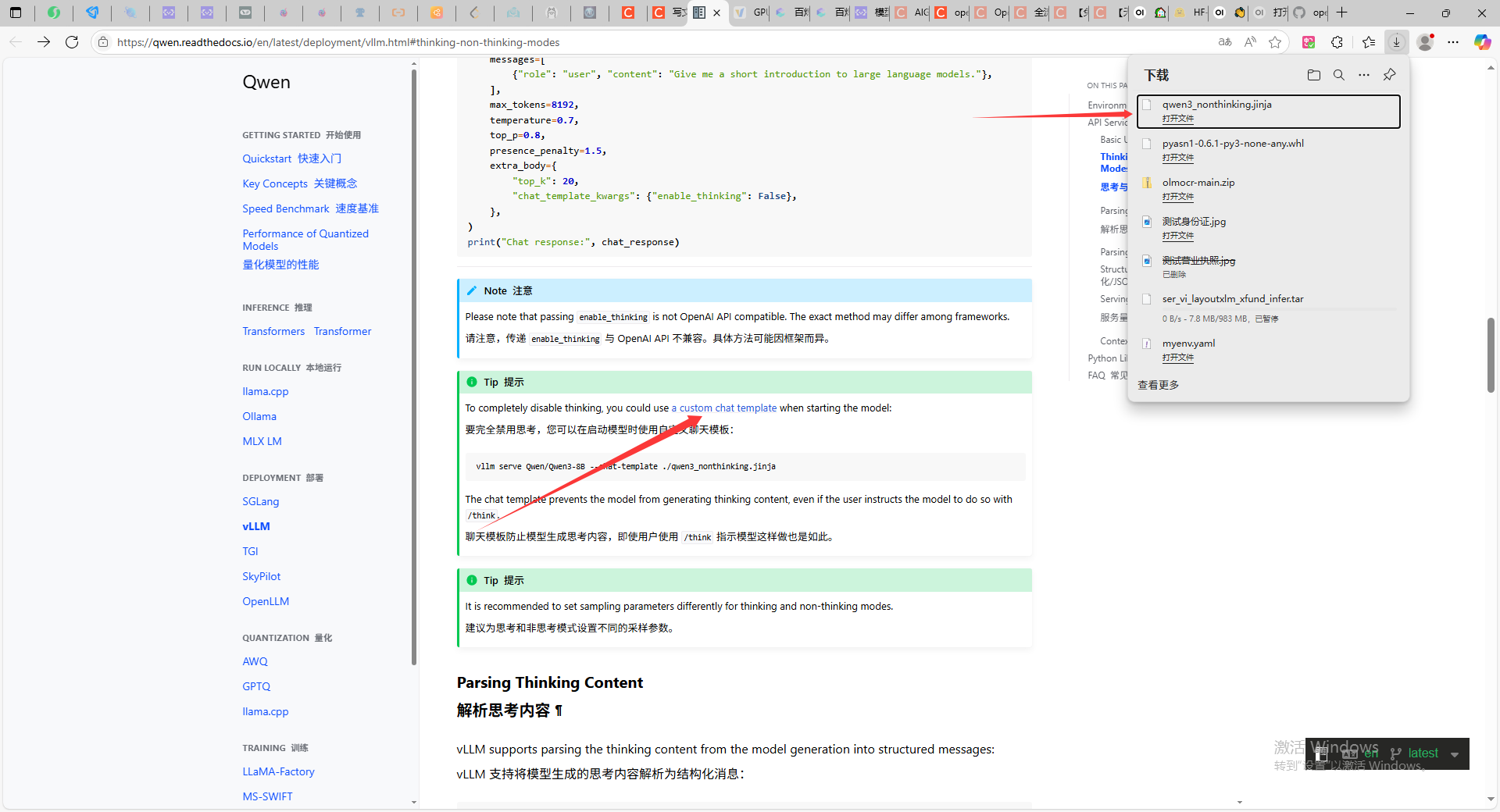Click file icon of myenv.yaml download
Screen dimensions: 1500x812
[1147, 344]
